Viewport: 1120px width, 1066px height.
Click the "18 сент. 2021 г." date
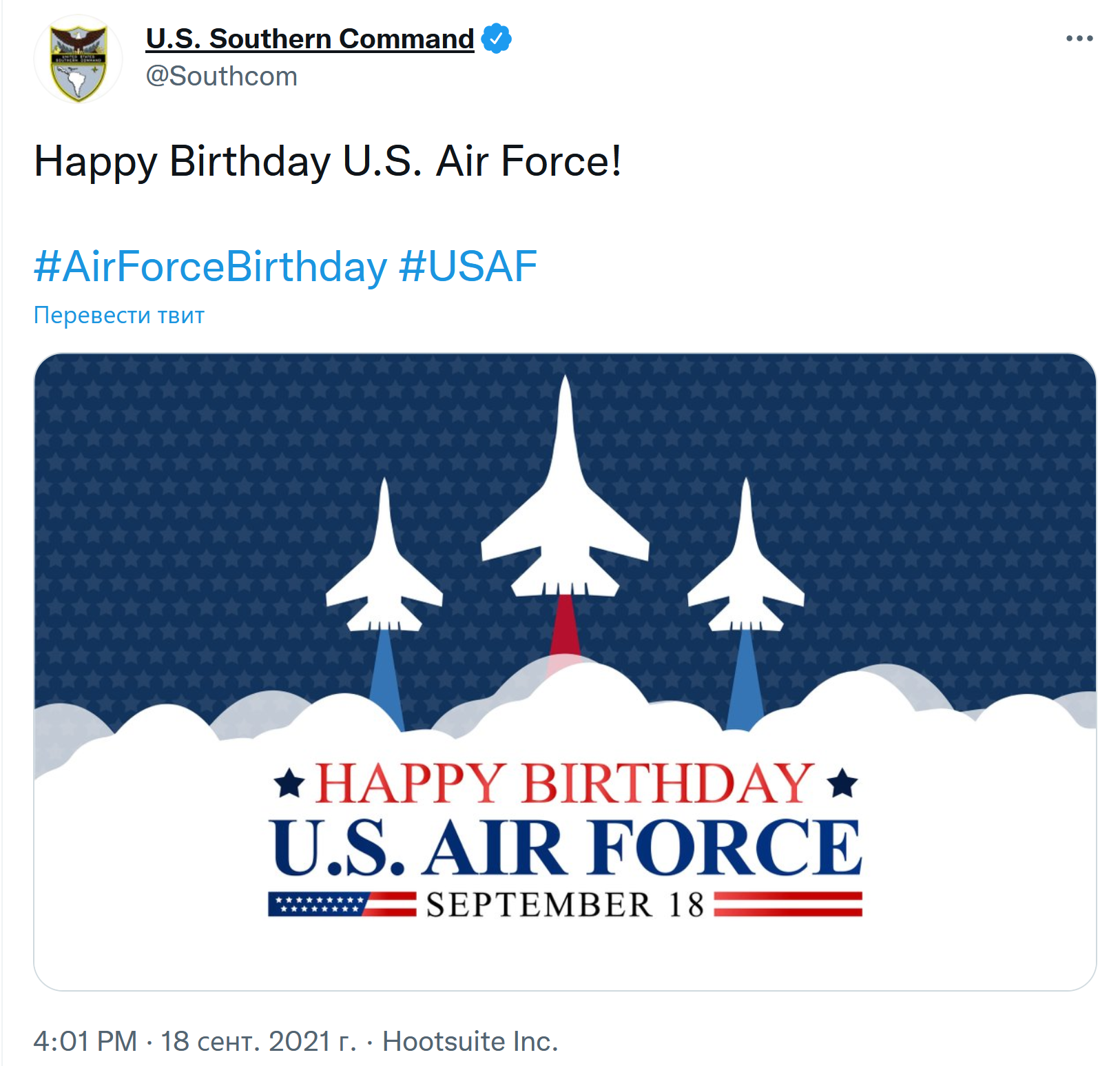[258, 1041]
